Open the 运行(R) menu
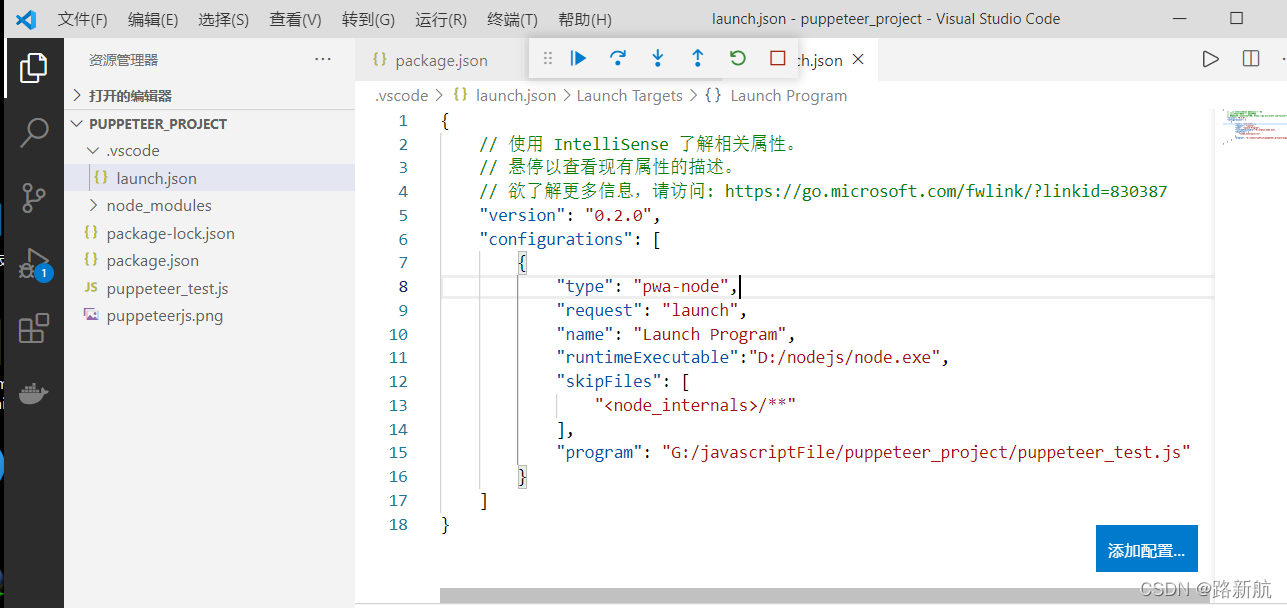This screenshot has width=1287, height=608. [x=441, y=19]
